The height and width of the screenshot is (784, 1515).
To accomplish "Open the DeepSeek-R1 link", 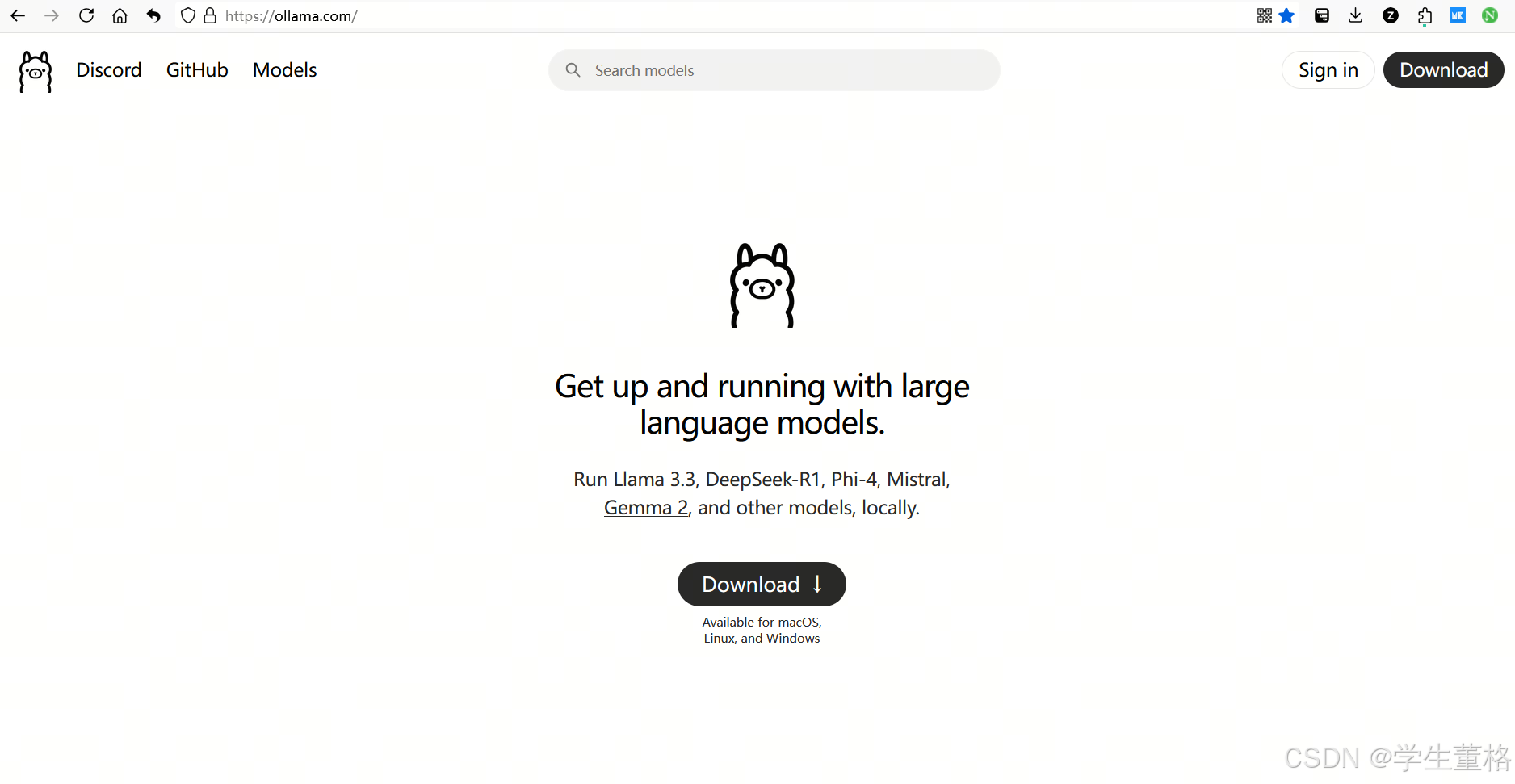I will click(763, 480).
